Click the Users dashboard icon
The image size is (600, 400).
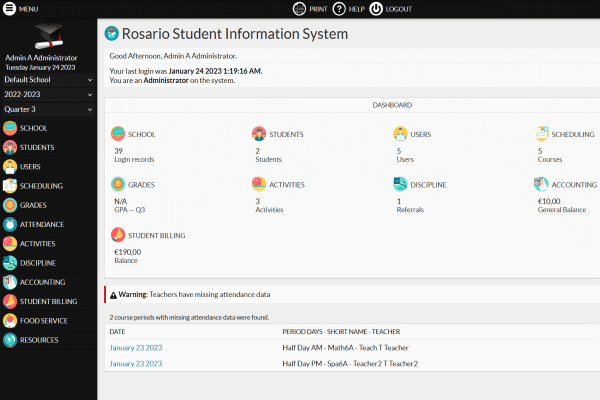coord(401,134)
